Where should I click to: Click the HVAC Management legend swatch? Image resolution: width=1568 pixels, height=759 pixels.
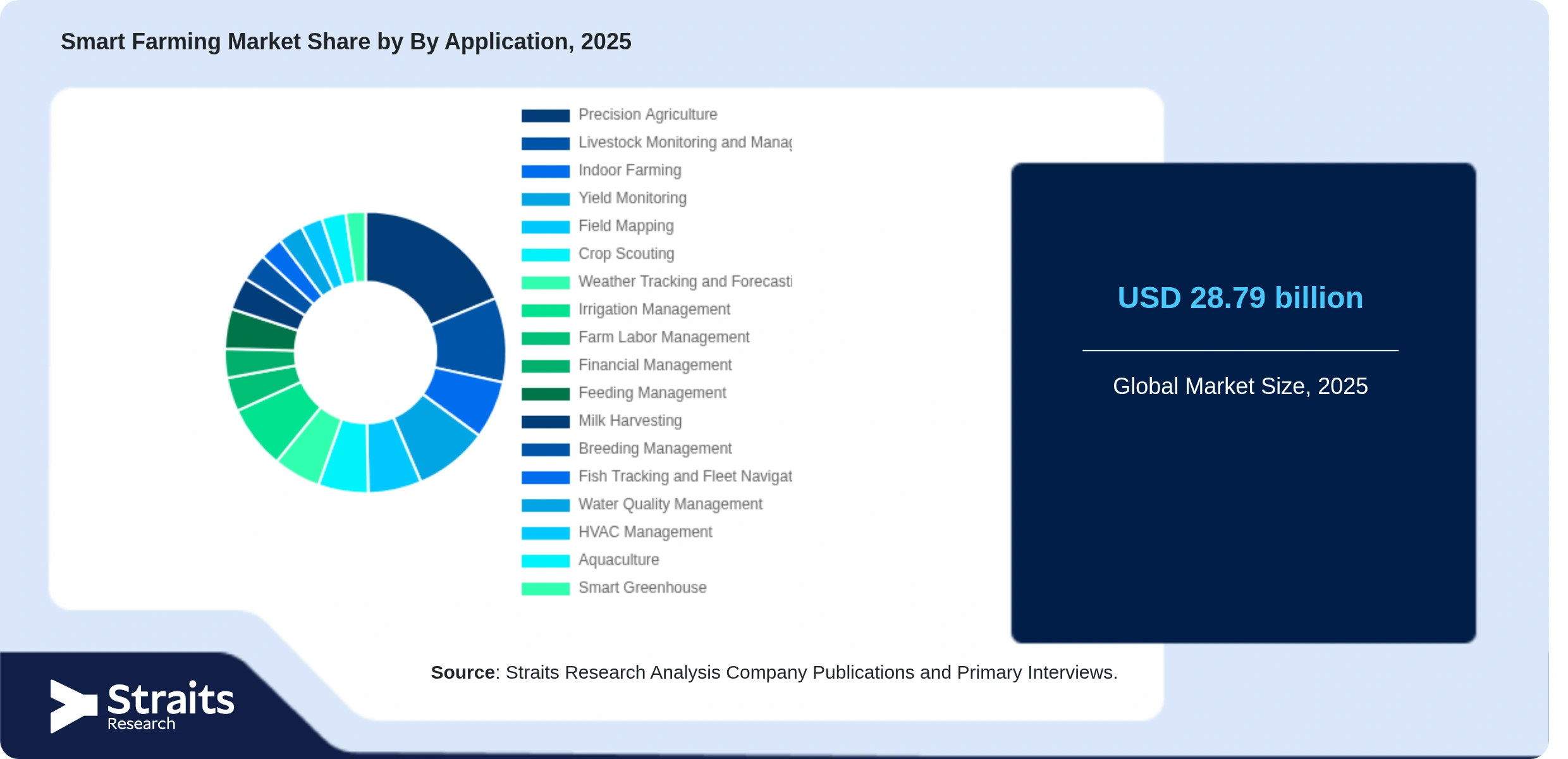coord(545,533)
